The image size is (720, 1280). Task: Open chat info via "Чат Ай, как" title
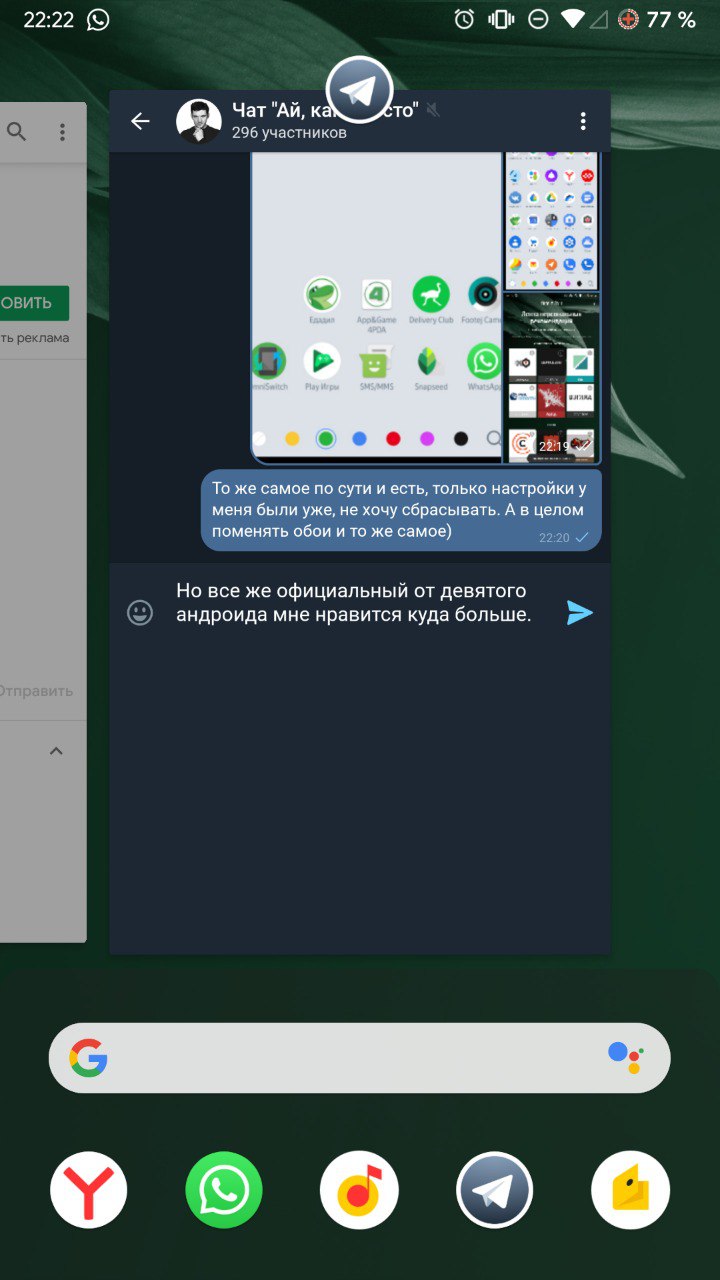click(x=325, y=109)
